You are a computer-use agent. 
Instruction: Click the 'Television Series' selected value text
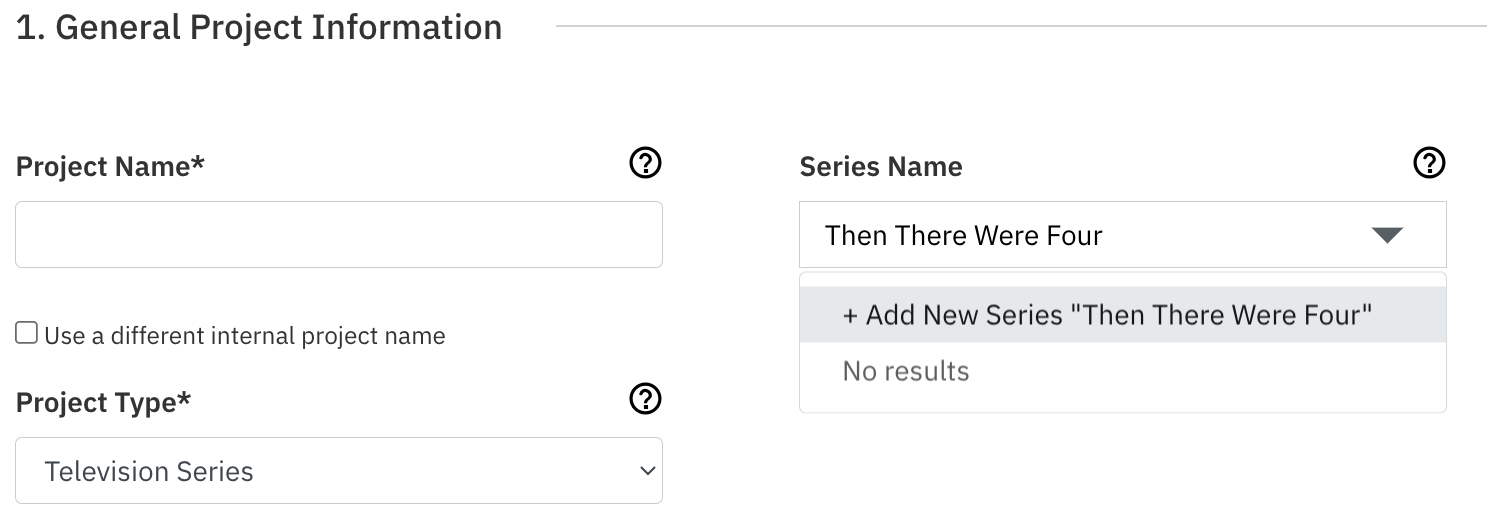[x=149, y=471]
